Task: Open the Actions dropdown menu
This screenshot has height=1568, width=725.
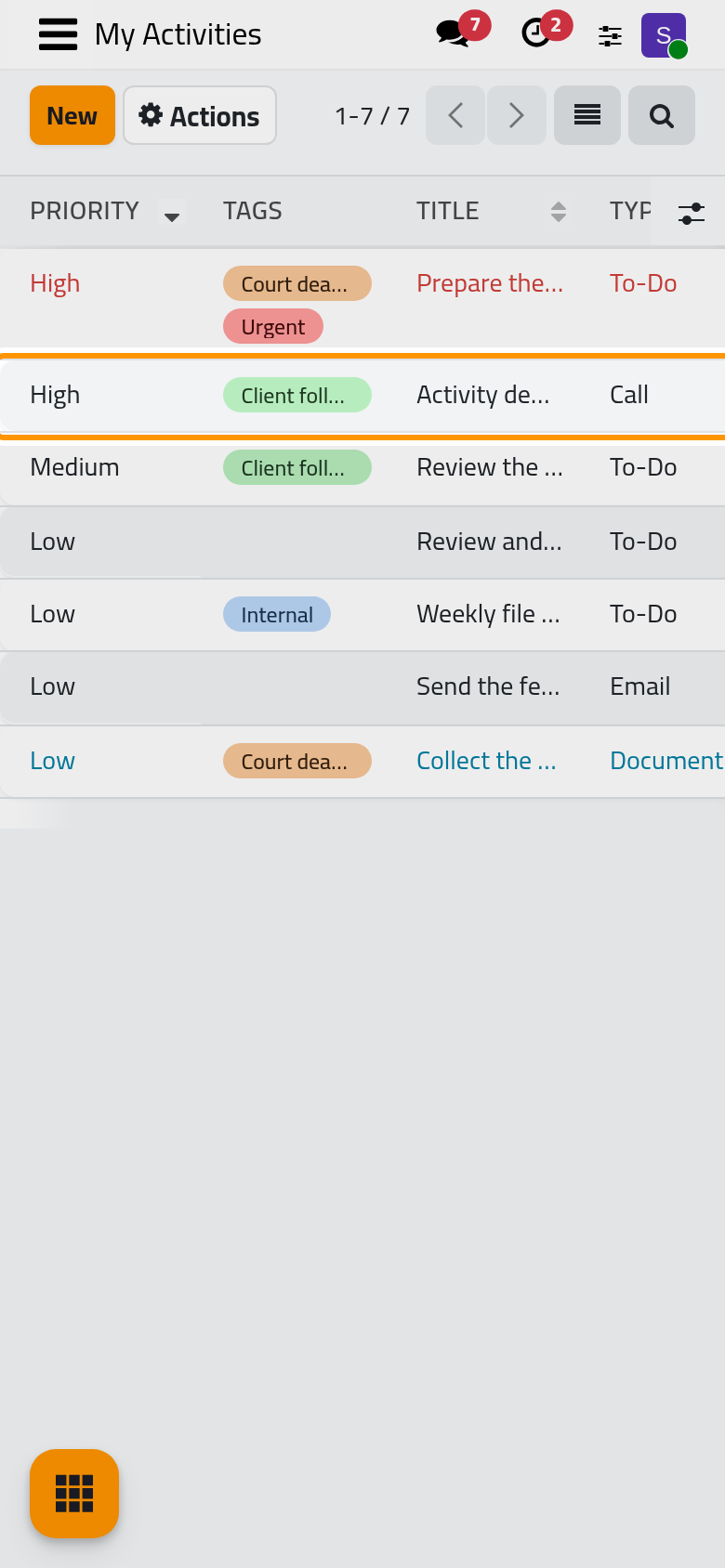Action: click(x=200, y=115)
